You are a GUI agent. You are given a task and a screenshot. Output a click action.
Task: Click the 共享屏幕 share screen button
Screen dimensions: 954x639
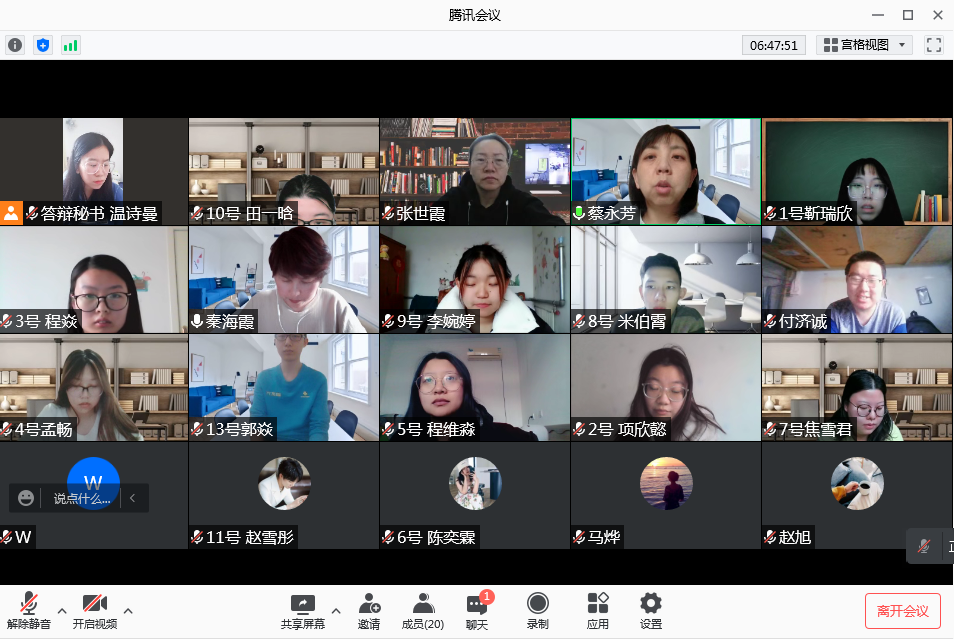(302, 610)
